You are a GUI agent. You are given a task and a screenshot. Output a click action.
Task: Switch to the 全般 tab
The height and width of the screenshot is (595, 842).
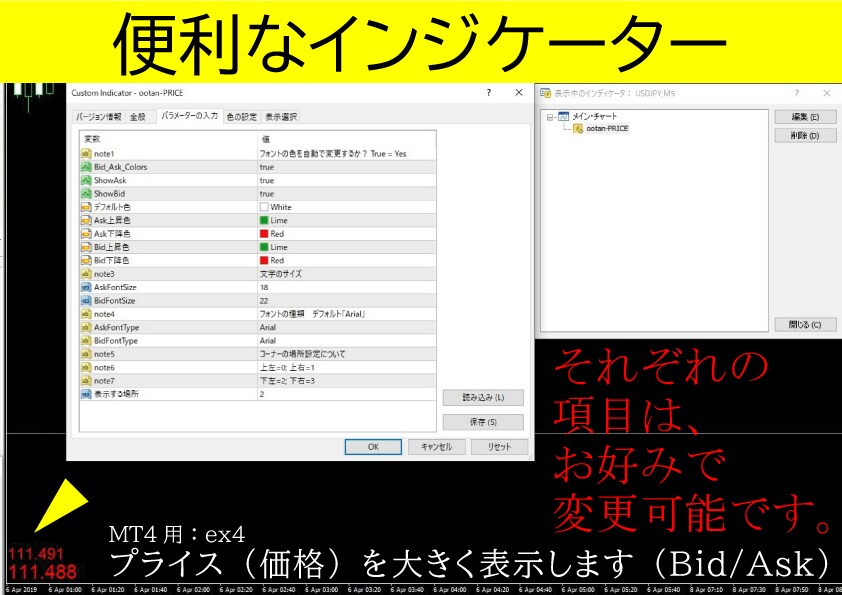(138, 117)
